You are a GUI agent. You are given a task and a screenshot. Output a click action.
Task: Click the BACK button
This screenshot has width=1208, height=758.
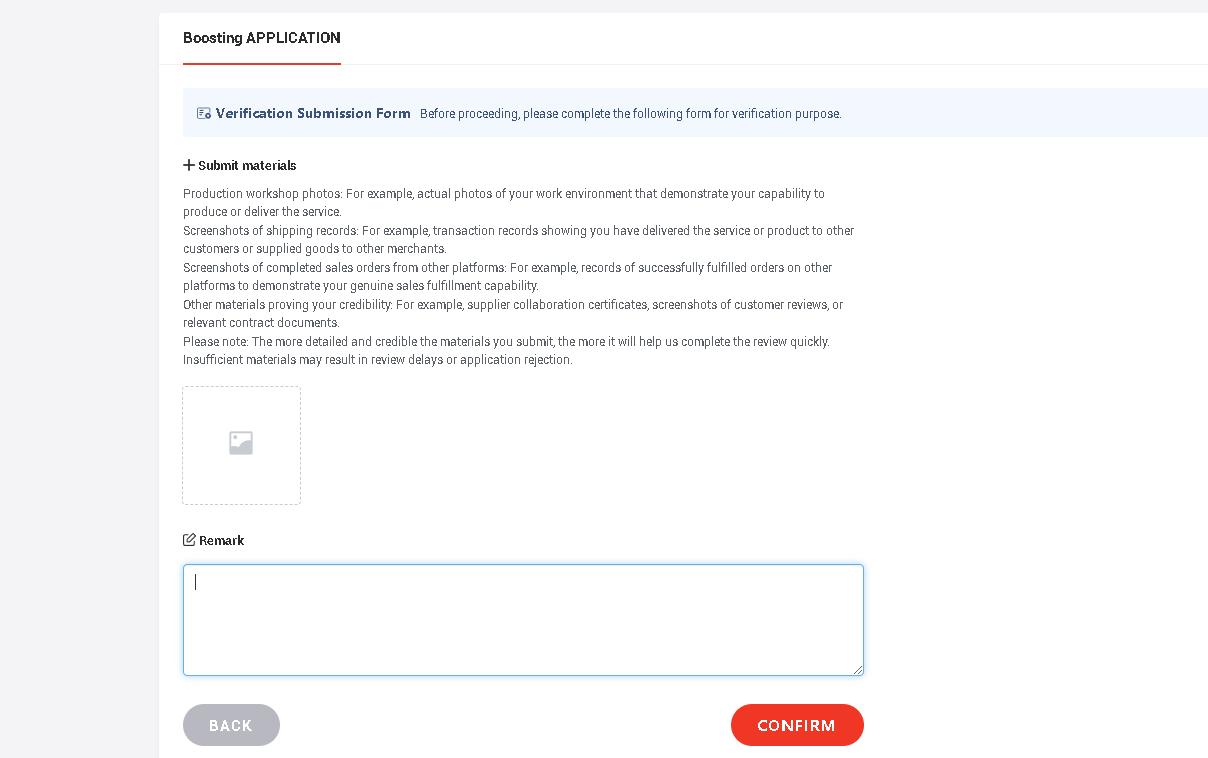(231, 725)
